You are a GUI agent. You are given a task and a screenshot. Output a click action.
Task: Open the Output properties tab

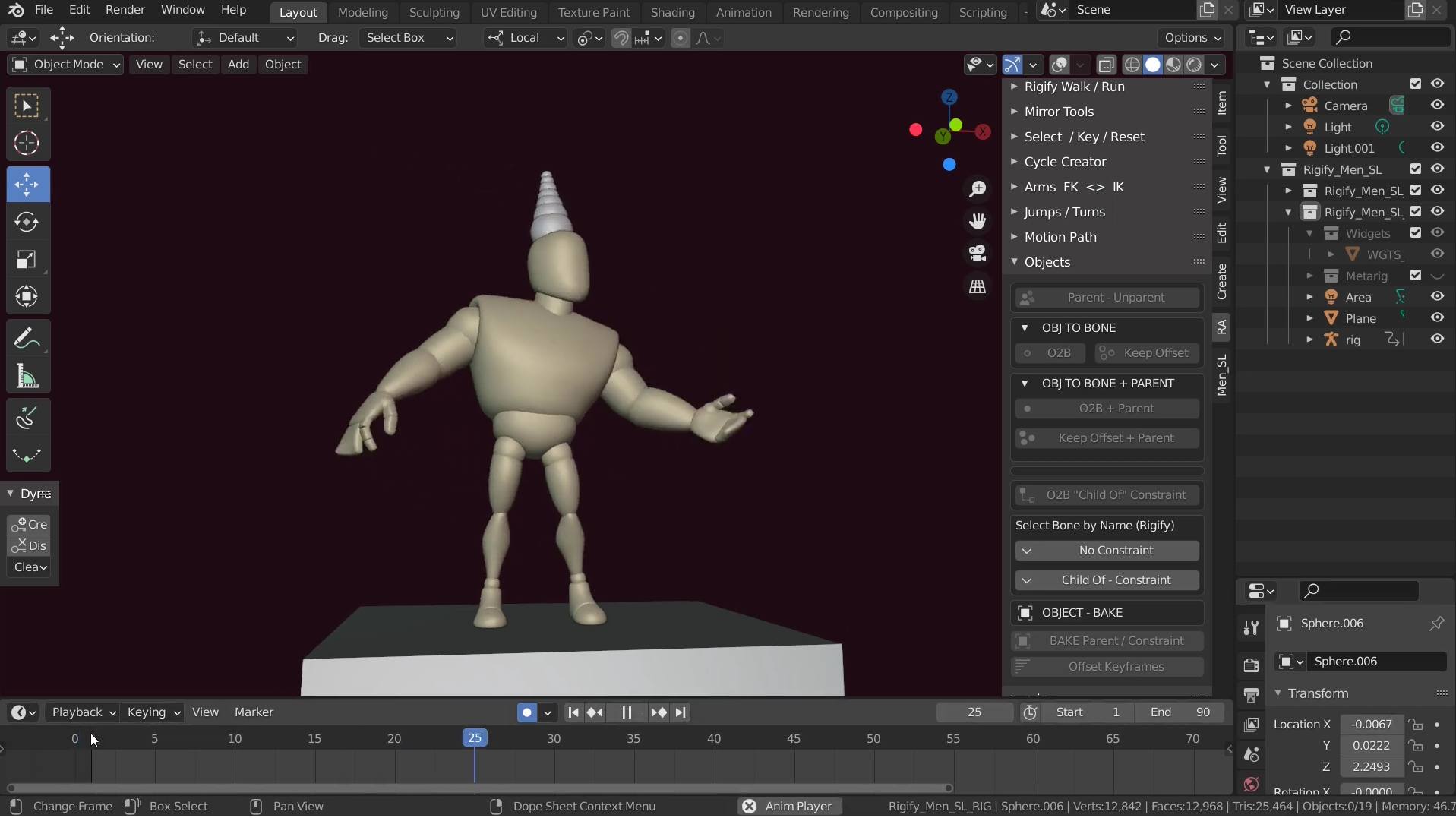tap(1252, 695)
